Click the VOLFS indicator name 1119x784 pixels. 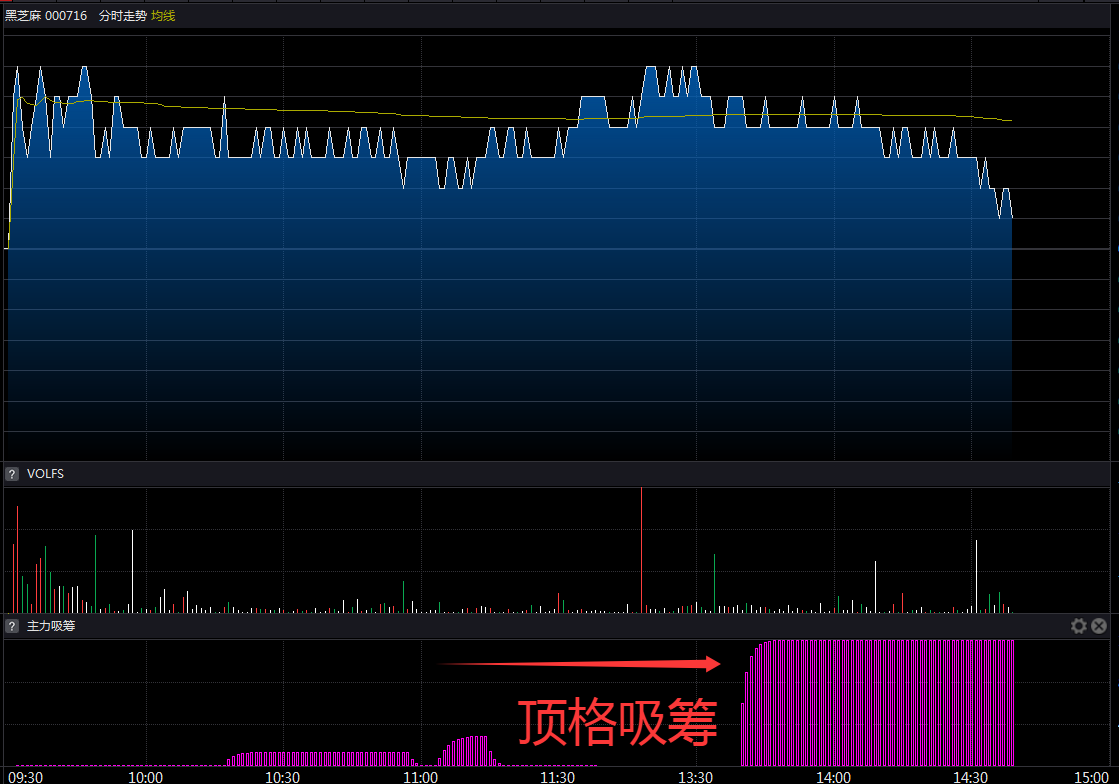[45, 474]
